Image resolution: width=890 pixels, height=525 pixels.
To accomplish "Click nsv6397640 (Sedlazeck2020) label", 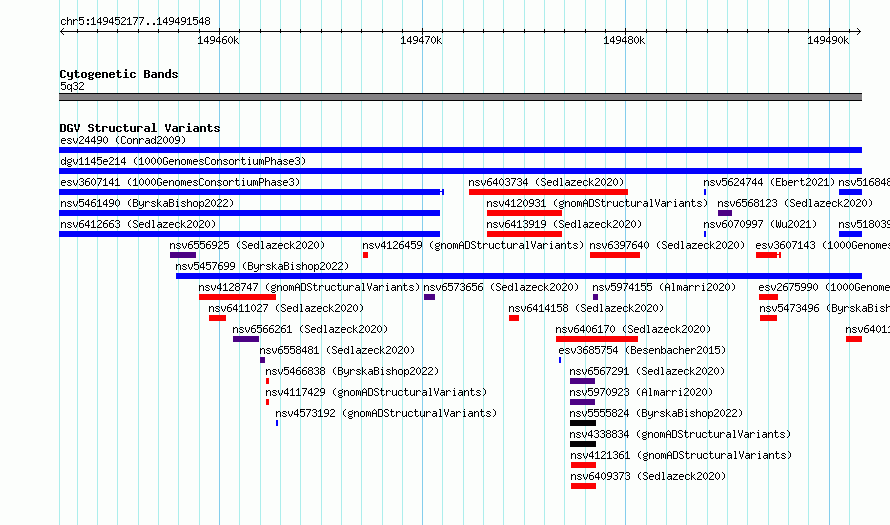I will [x=667, y=245].
